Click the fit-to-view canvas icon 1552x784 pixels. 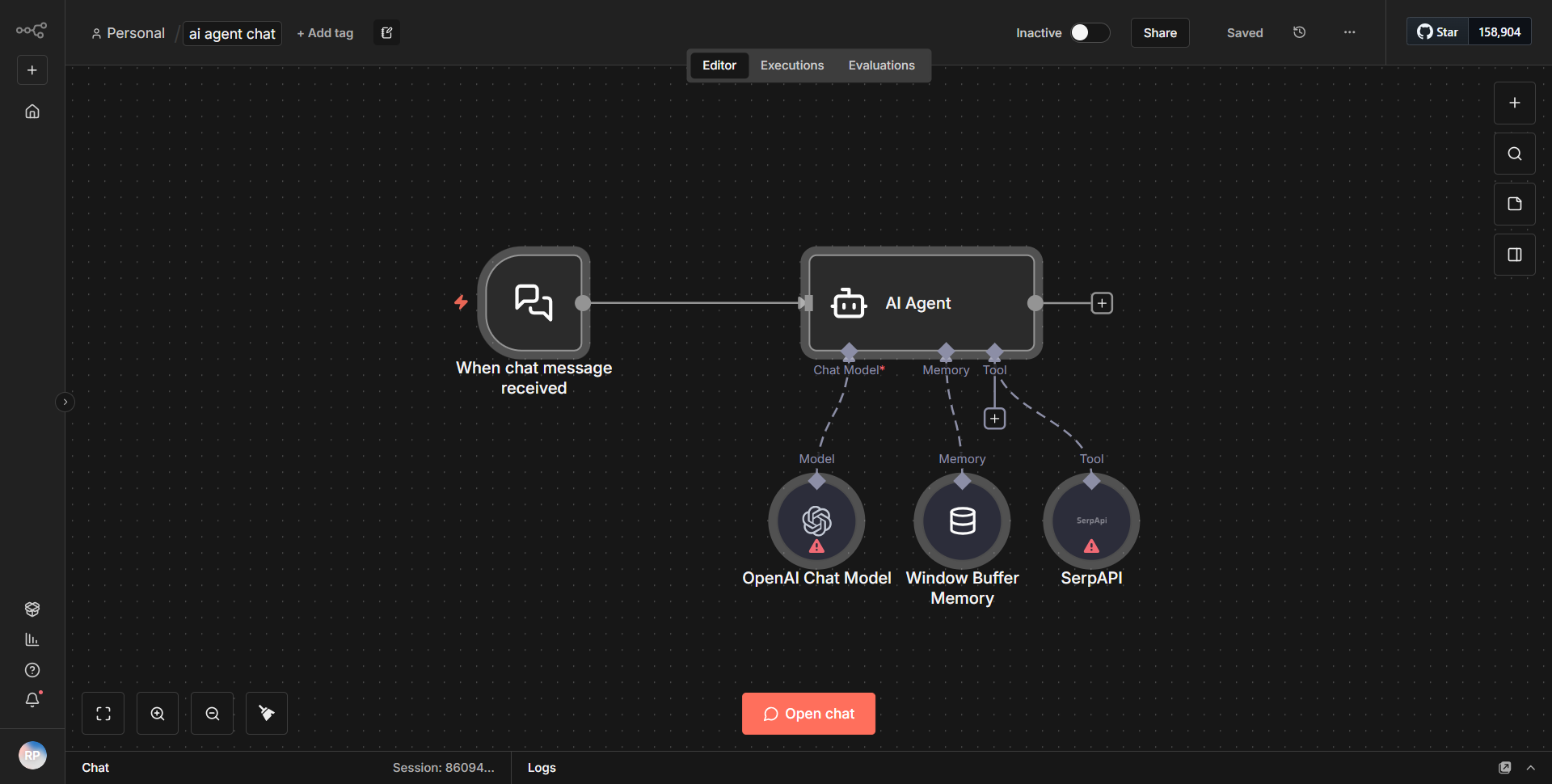tap(103, 713)
